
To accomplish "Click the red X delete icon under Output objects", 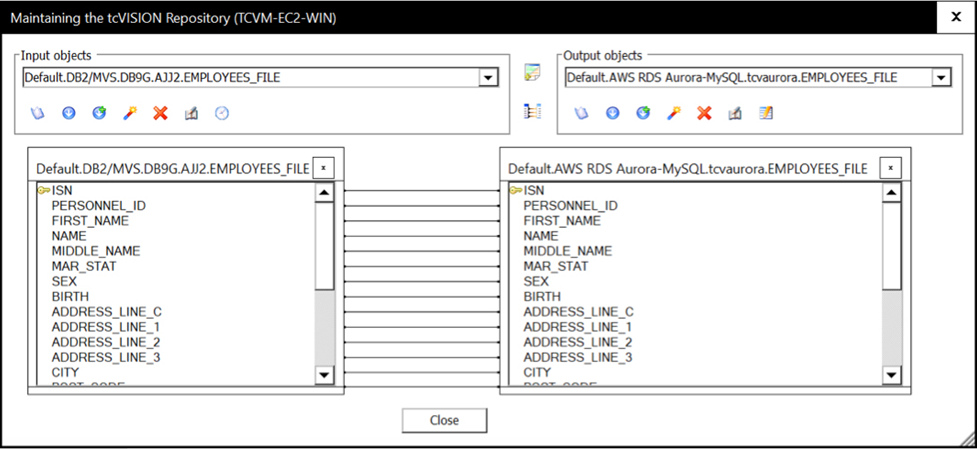I will 704,113.
